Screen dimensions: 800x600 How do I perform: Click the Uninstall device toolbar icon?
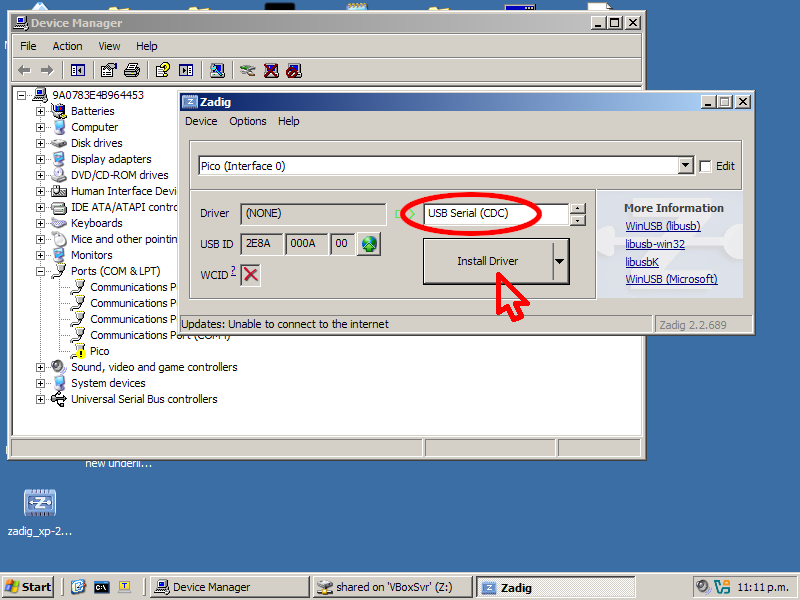270,70
